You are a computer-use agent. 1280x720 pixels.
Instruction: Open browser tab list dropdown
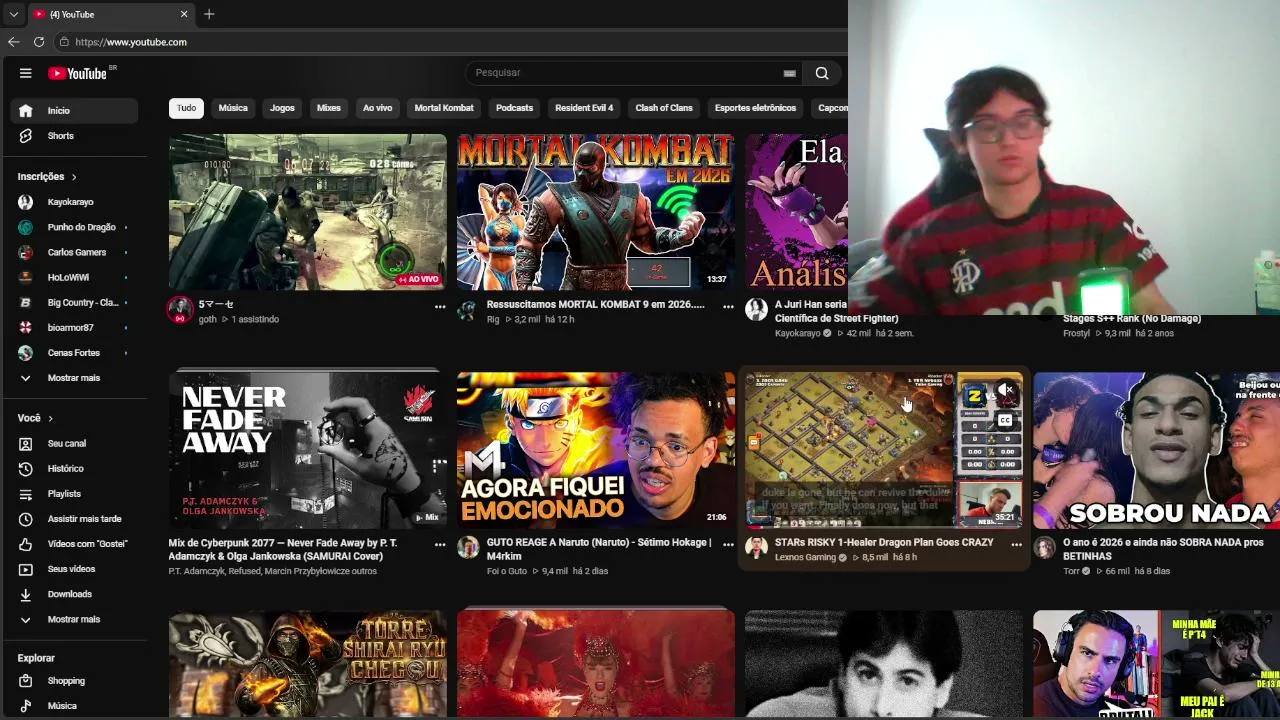[x=13, y=14]
